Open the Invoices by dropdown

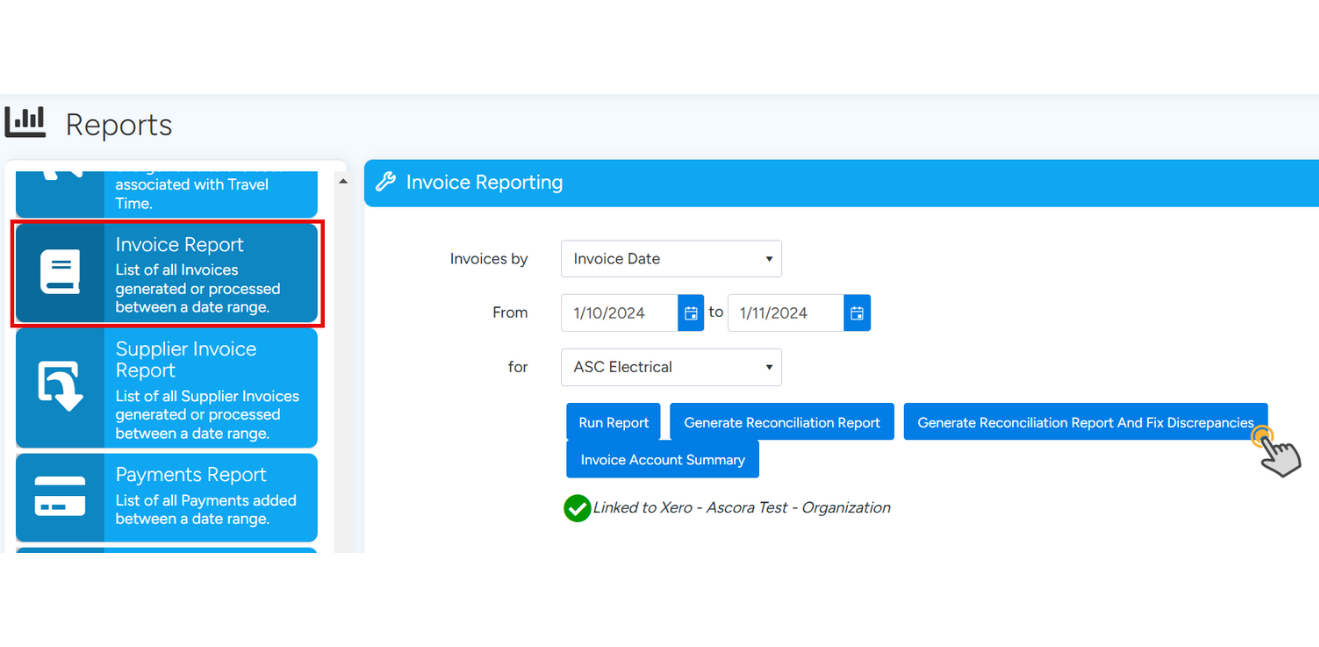click(671, 259)
